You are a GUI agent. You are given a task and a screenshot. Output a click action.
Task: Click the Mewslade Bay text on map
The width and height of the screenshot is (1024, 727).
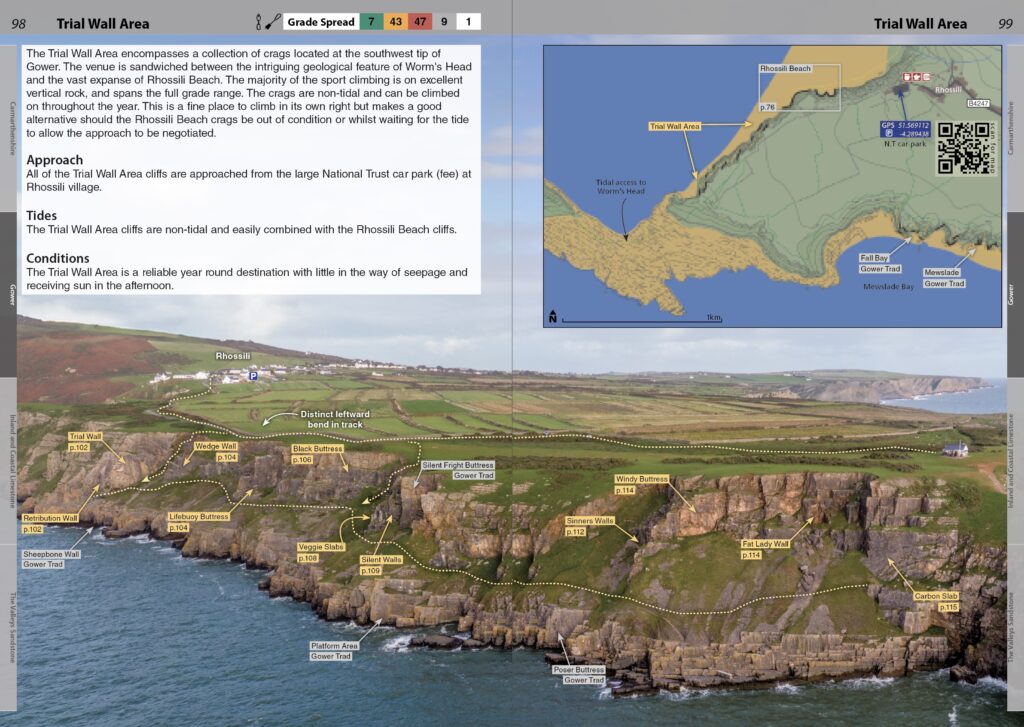[888, 286]
